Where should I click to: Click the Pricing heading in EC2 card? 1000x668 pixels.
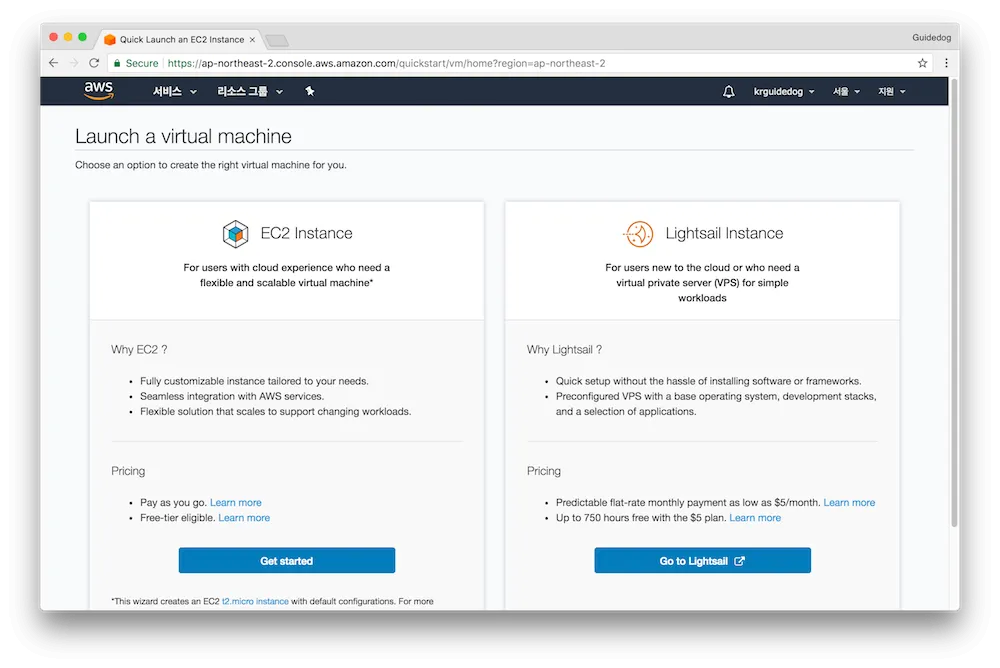128,471
